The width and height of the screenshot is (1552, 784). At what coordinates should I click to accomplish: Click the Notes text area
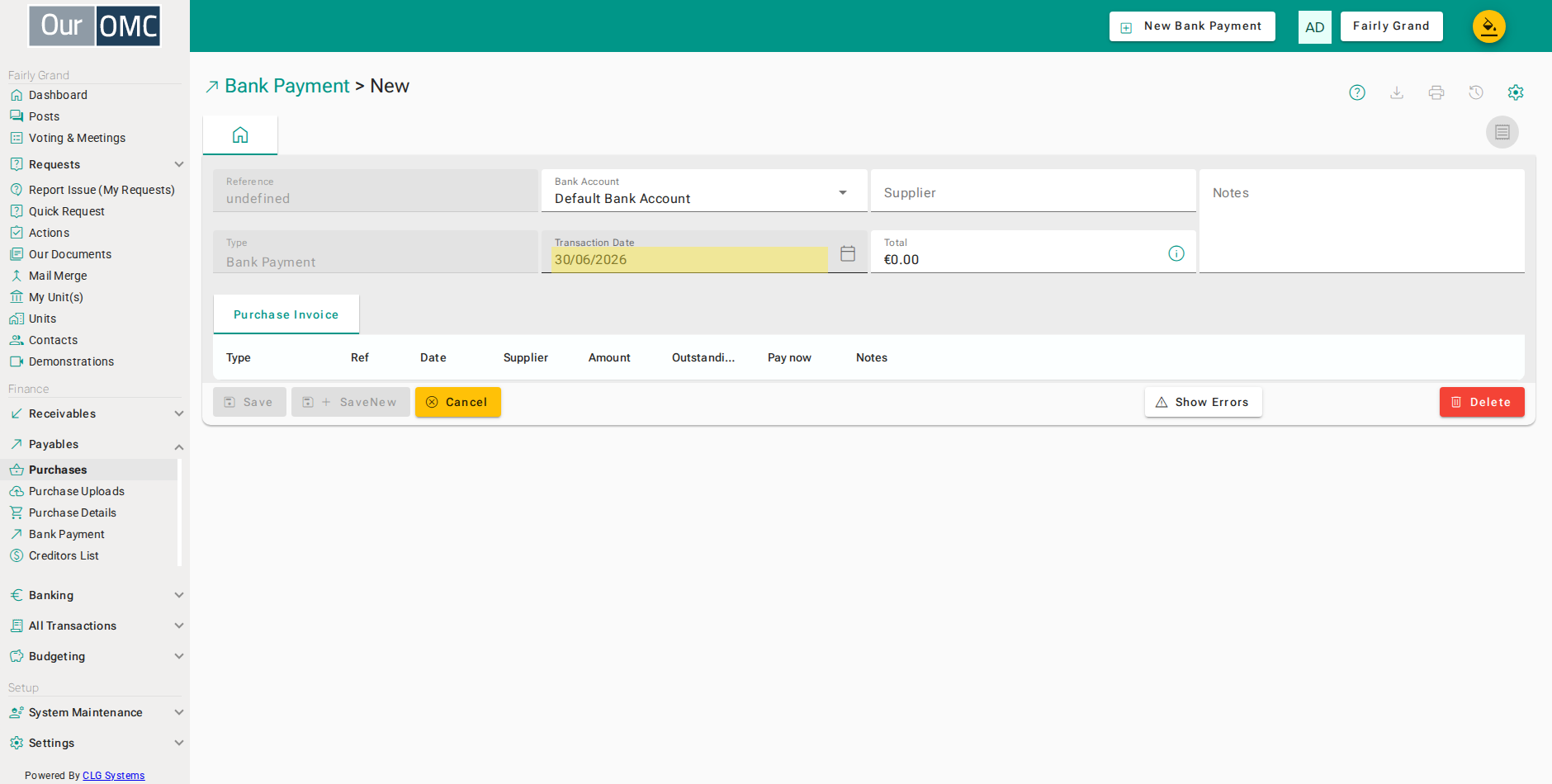point(1361,221)
